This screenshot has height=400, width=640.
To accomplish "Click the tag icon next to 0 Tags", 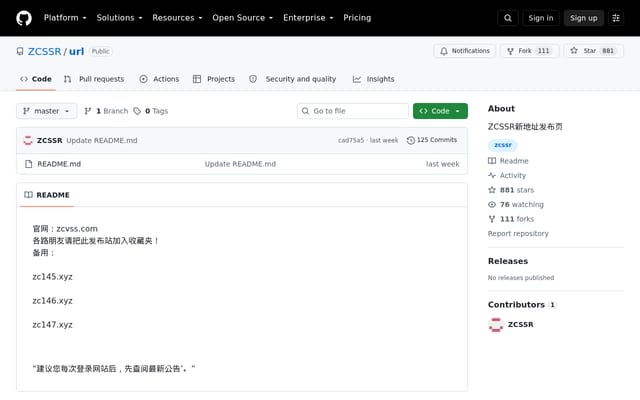I will click(137, 111).
